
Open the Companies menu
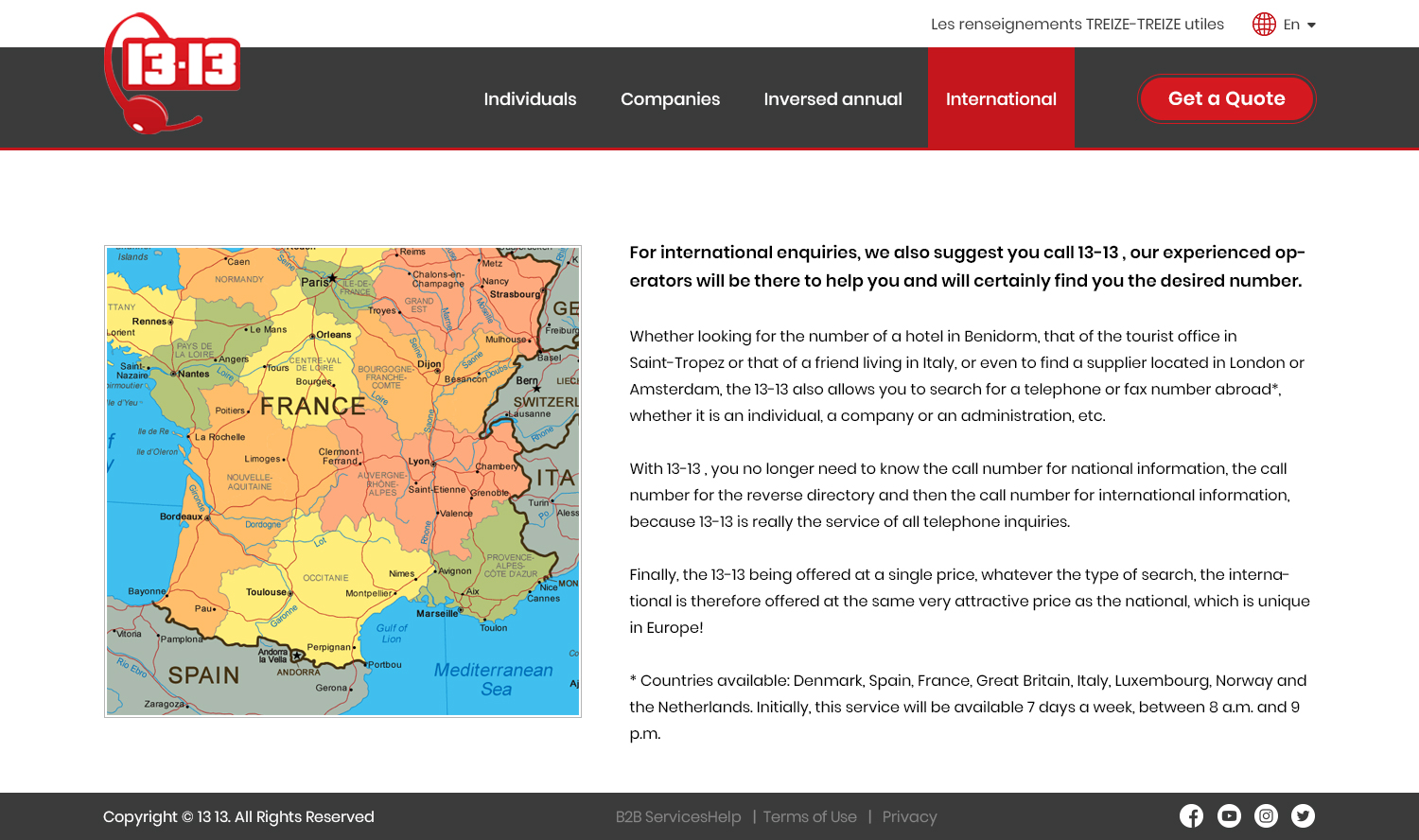click(670, 99)
